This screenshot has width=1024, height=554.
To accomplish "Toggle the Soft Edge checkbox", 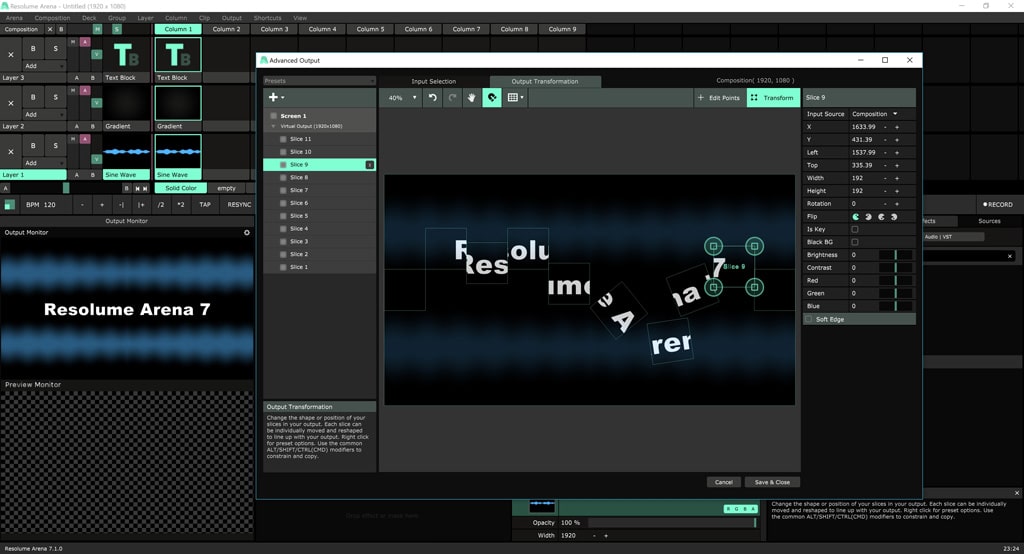I will (809, 319).
